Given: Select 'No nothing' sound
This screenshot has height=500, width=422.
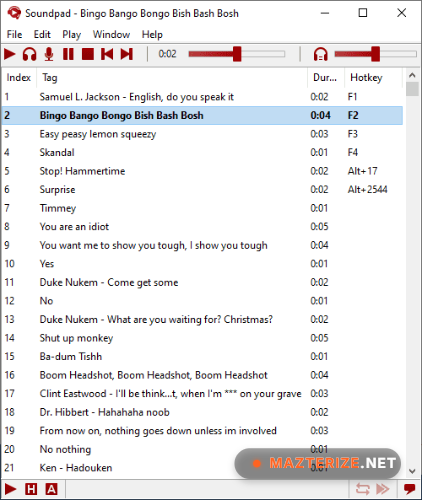Looking at the screenshot, I should [202, 449].
